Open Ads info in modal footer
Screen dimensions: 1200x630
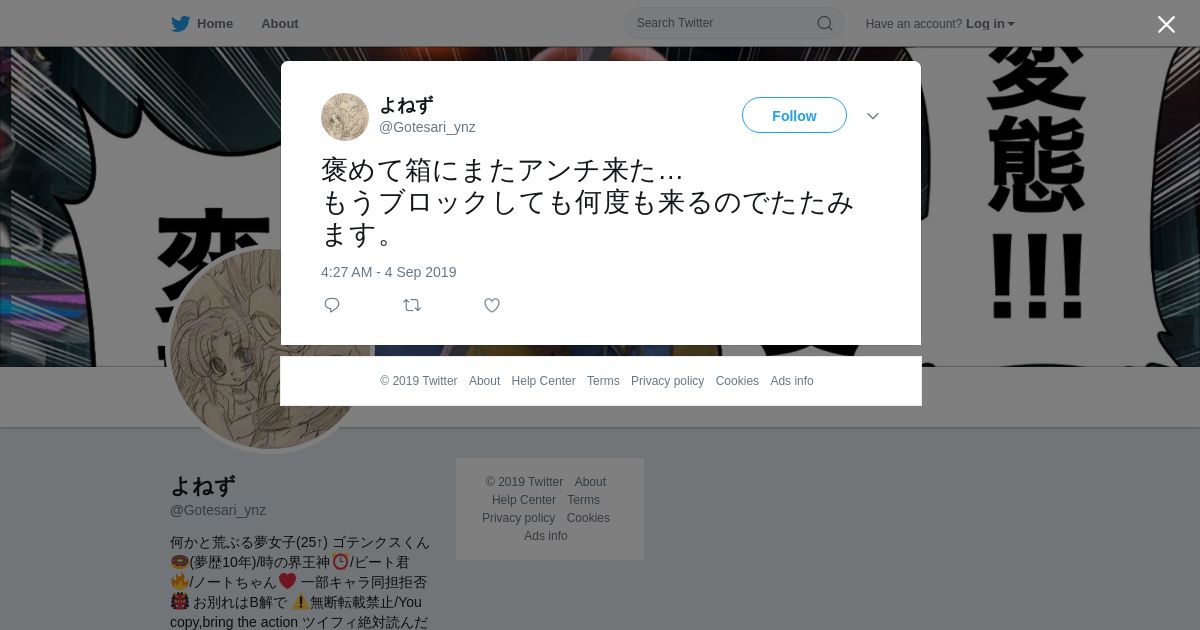(x=792, y=381)
